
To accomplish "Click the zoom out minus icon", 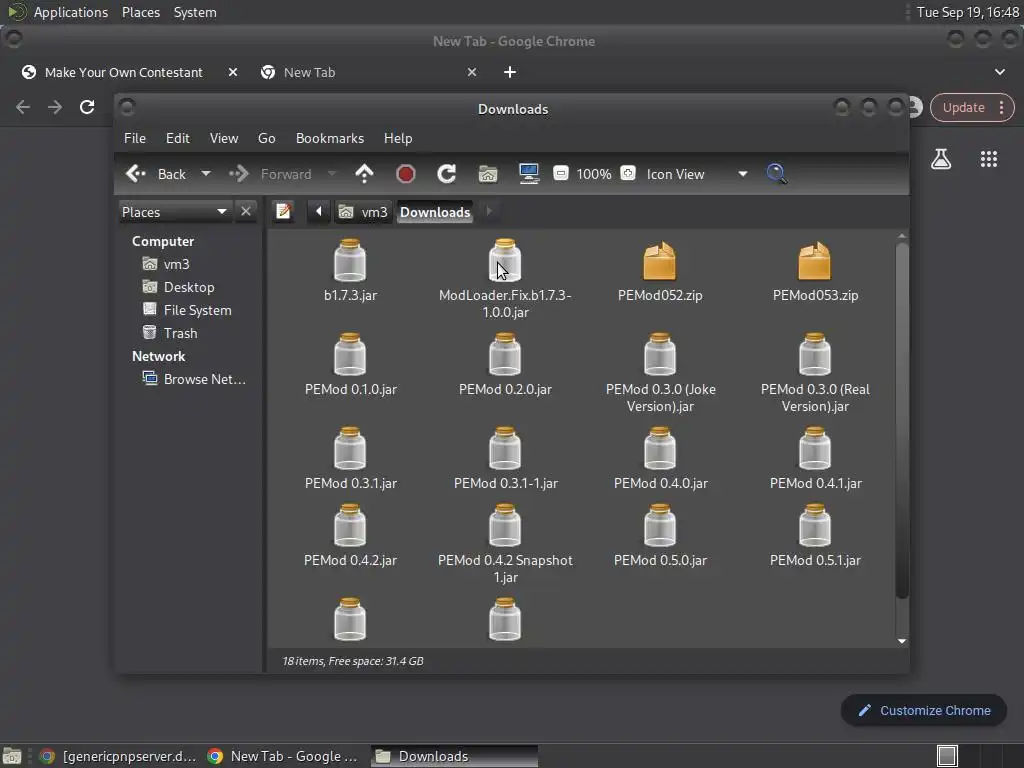I will 561,174.
